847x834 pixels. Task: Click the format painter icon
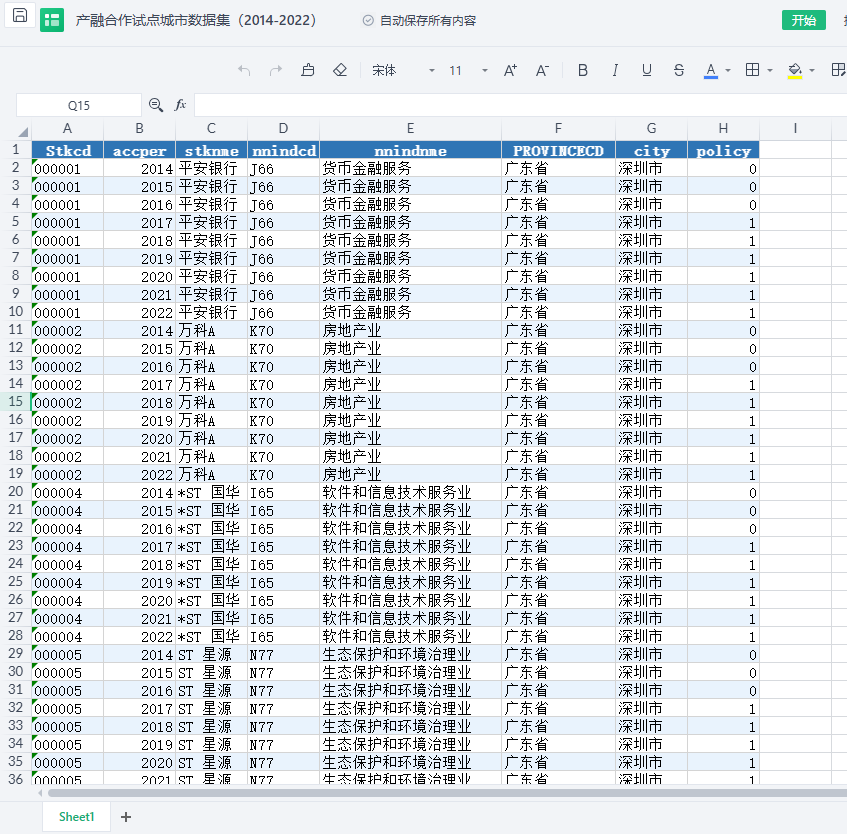tap(308, 70)
